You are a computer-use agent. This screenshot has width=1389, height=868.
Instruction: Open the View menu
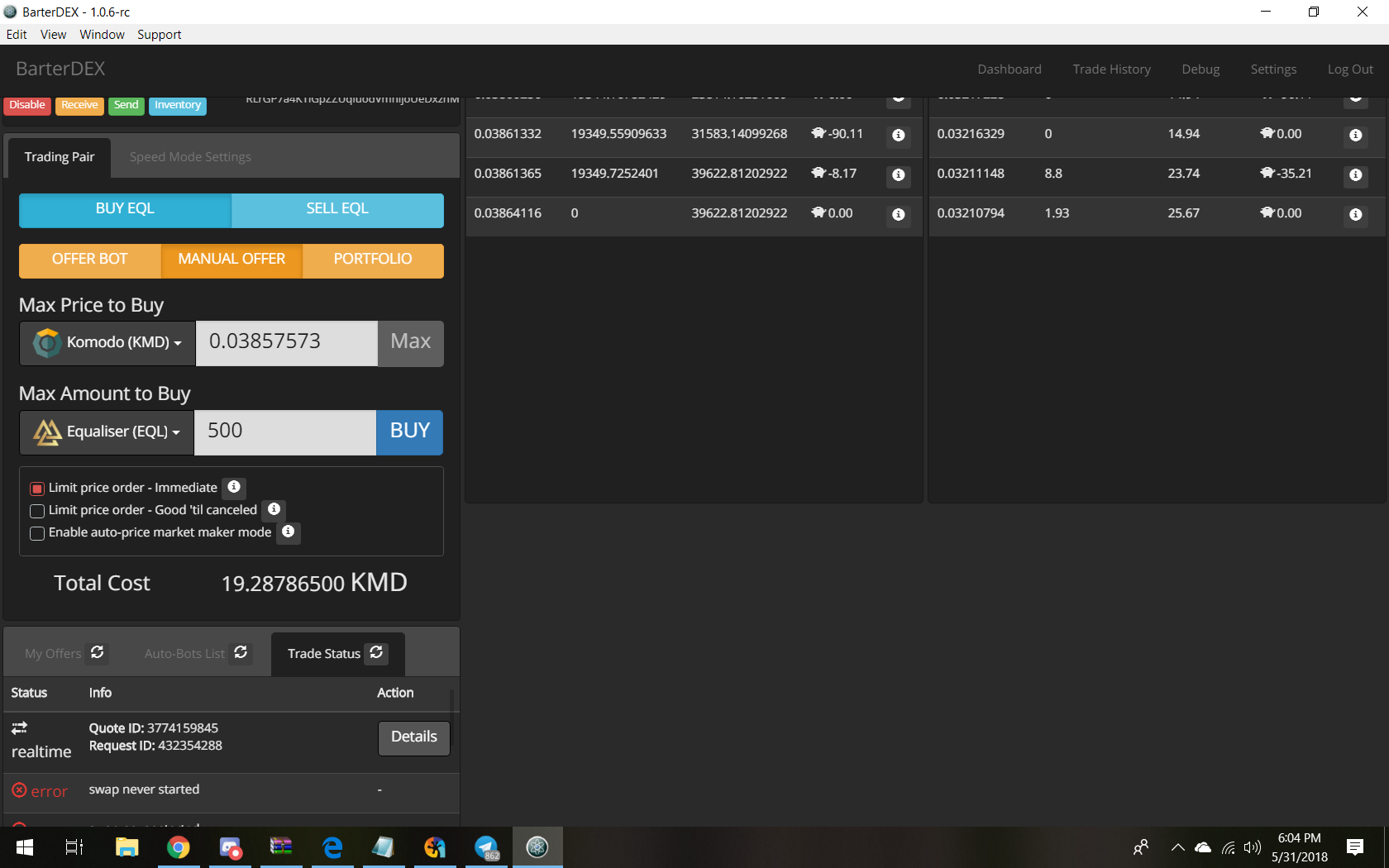[53, 35]
